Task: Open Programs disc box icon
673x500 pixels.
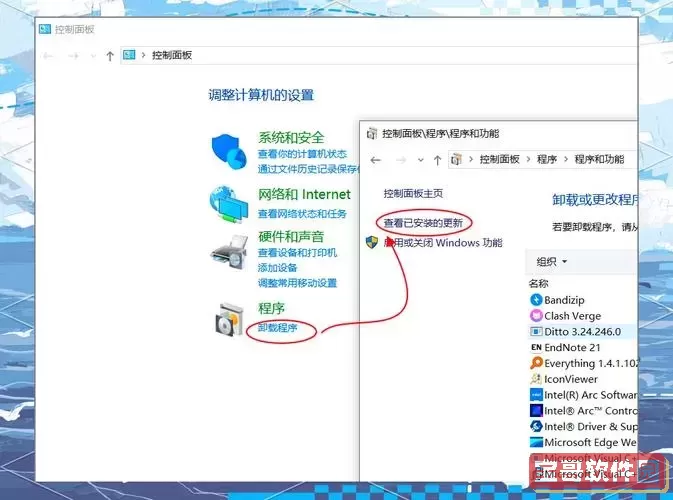Action: coord(229,319)
